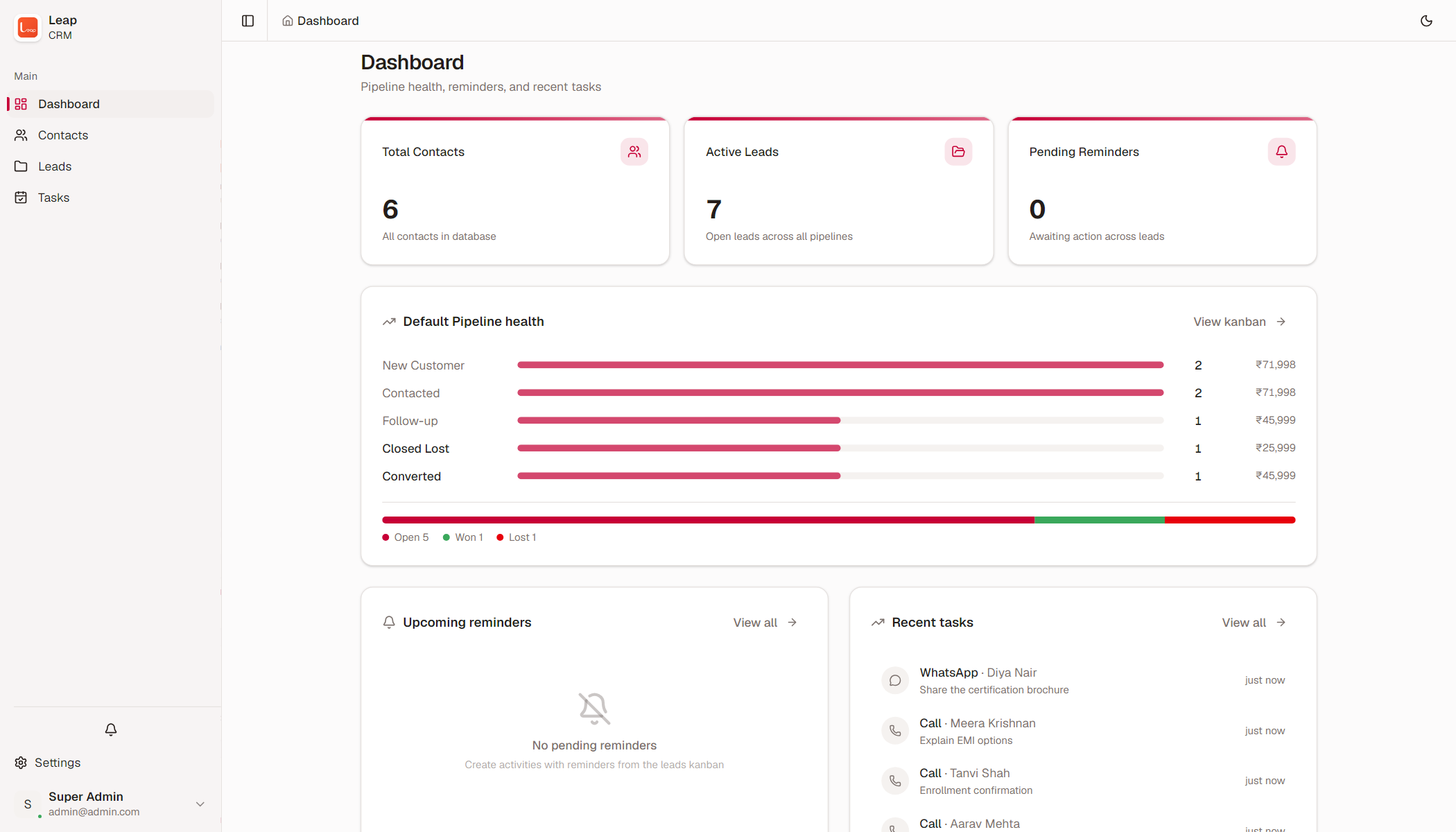Go to Leads in the sidebar

pyautogui.click(x=111, y=166)
